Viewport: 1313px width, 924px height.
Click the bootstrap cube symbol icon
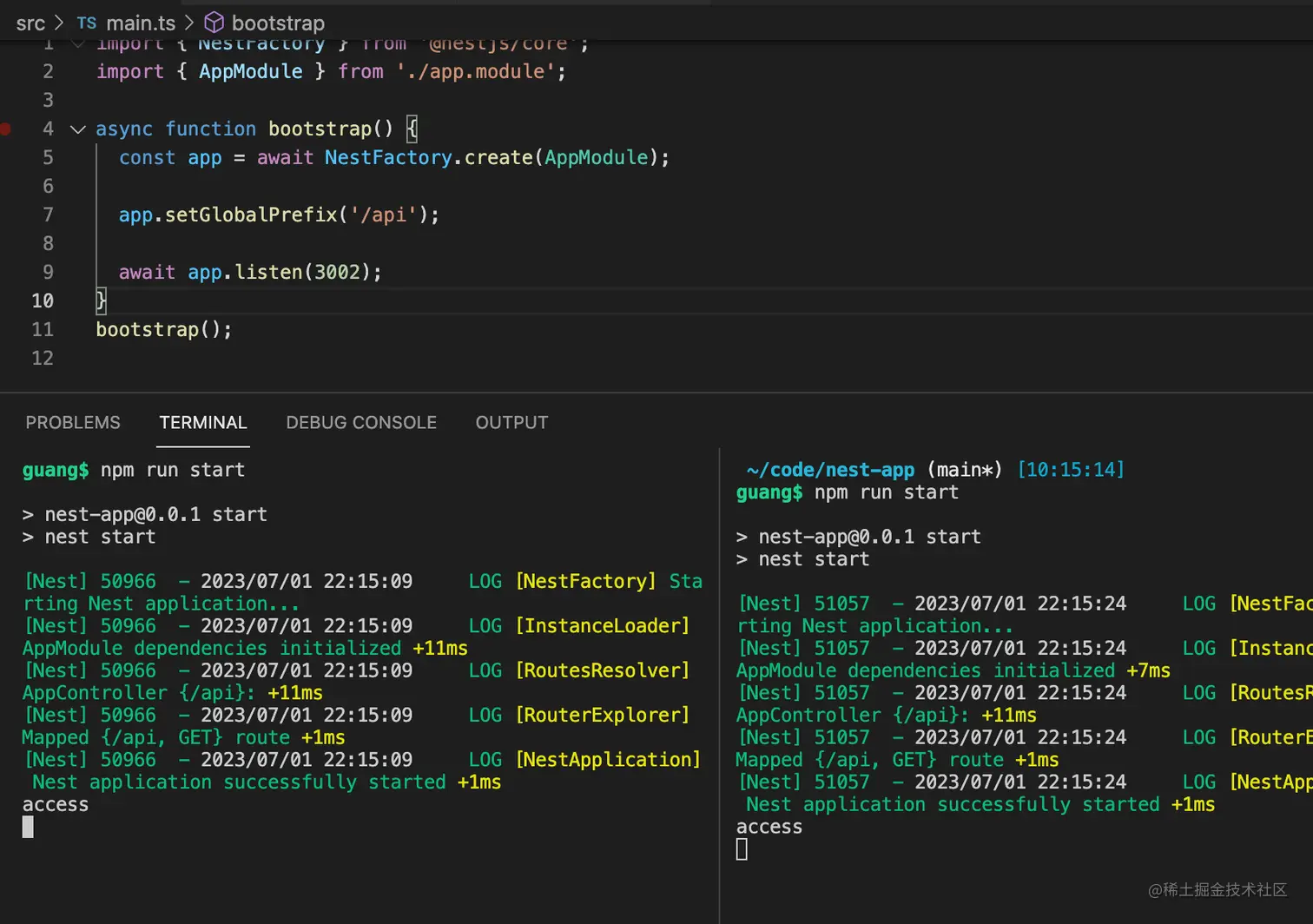[x=214, y=23]
